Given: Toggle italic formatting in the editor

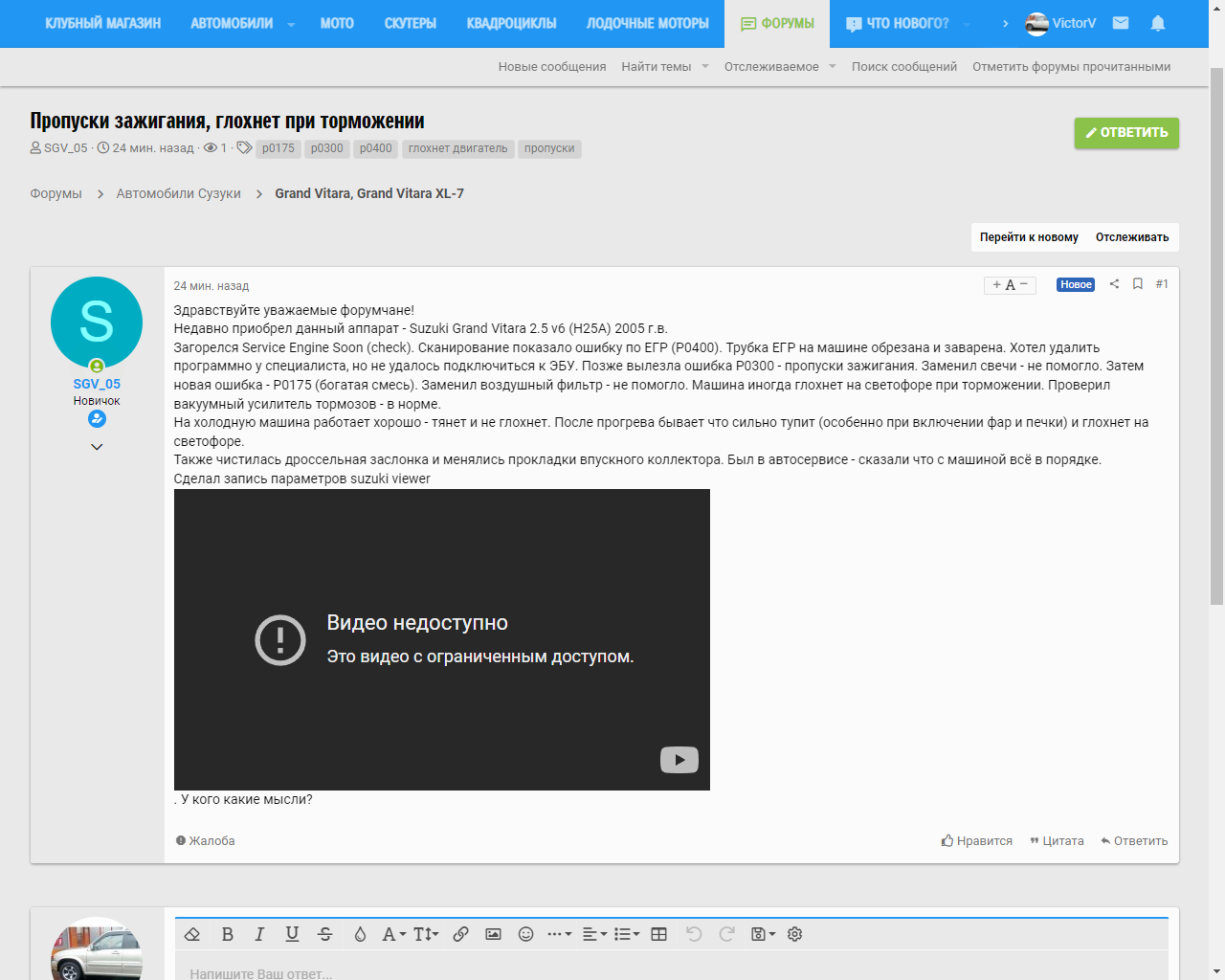Looking at the screenshot, I should [x=259, y=934].
